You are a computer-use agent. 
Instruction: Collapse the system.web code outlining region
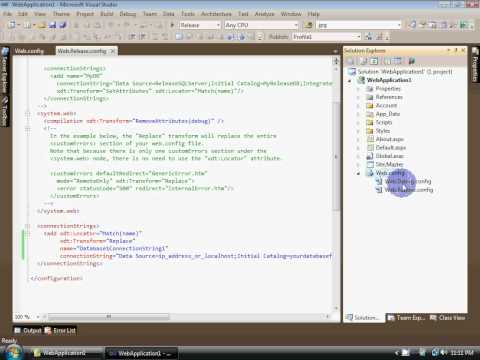click(28, 114)
